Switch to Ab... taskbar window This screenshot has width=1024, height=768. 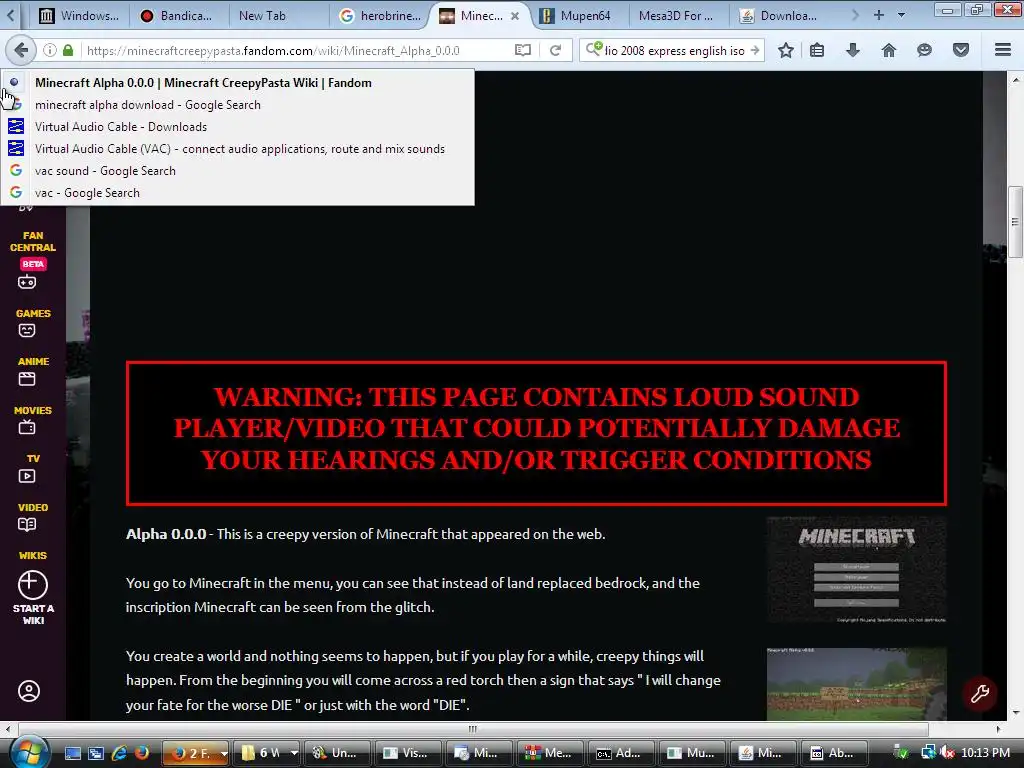pyautogui.click(x=833, y=753)
